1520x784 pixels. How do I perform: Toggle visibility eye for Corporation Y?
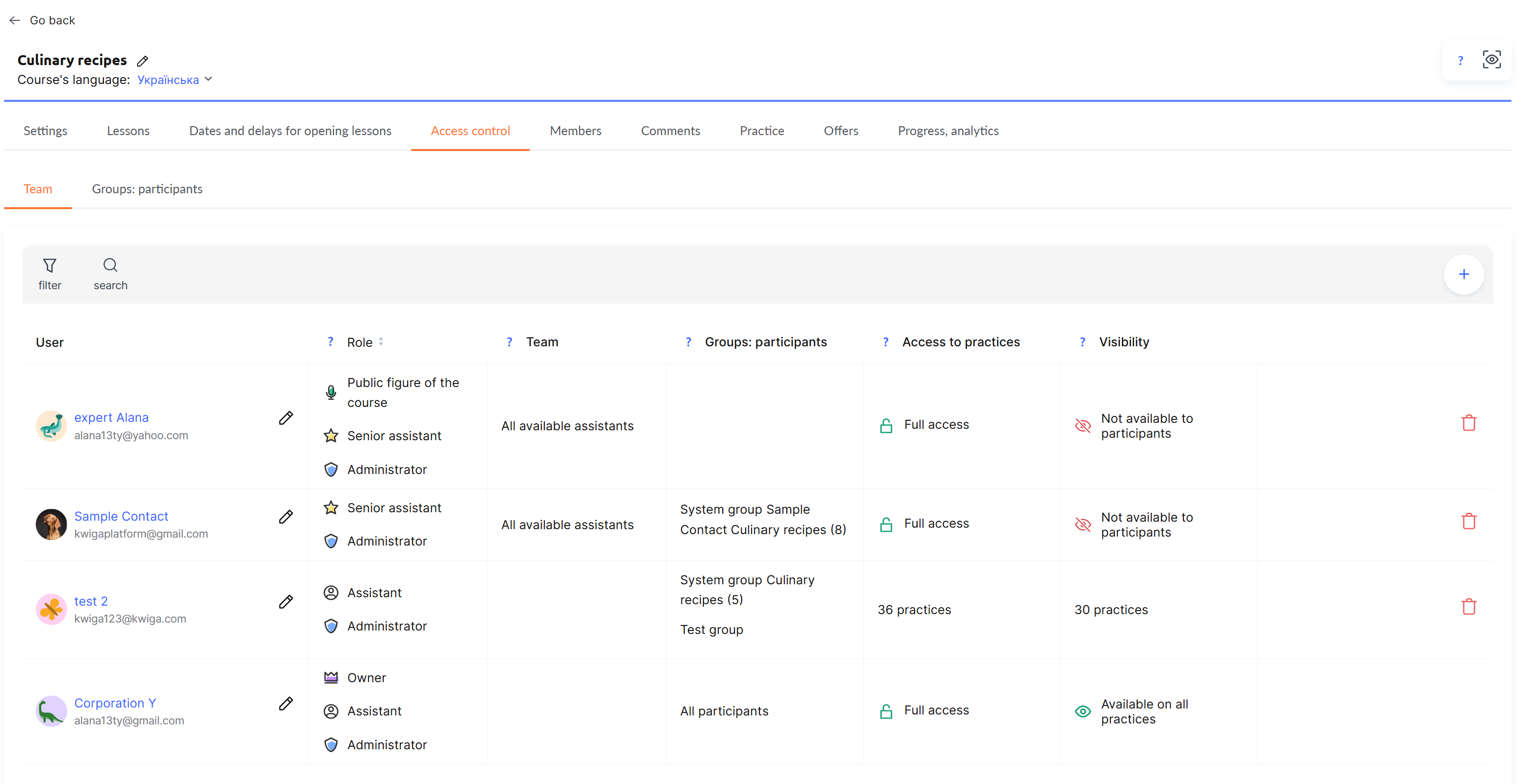(1083, 711)
